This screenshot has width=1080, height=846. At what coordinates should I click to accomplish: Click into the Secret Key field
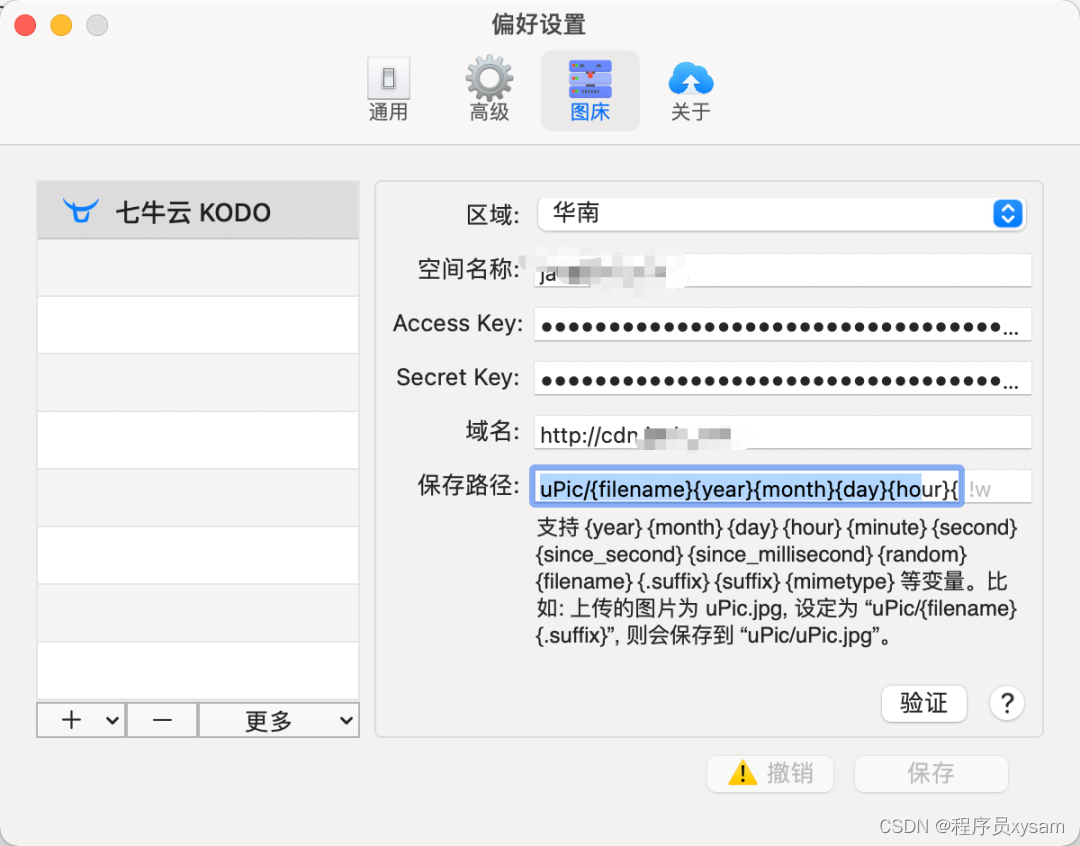click(x=782, y=378)
